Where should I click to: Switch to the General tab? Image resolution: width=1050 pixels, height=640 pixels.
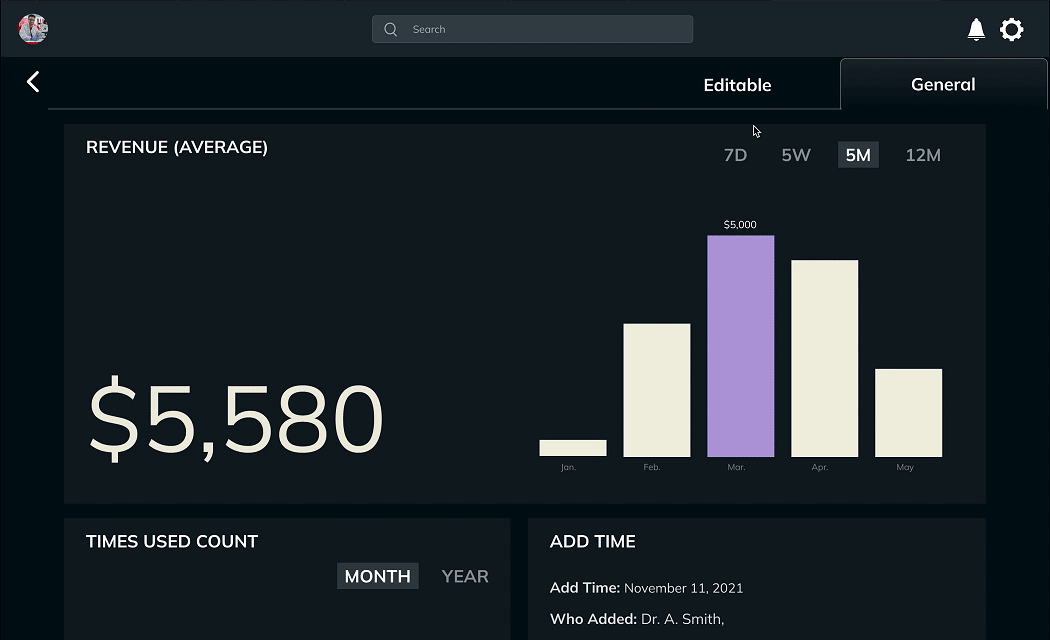[x=943, y=84]
